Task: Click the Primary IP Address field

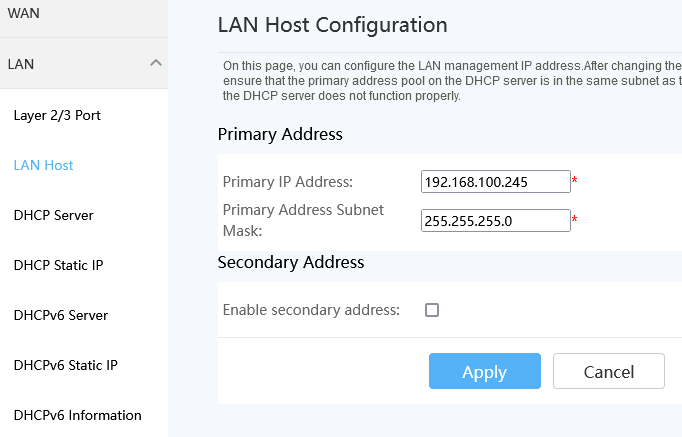Action: click(495, 182)
